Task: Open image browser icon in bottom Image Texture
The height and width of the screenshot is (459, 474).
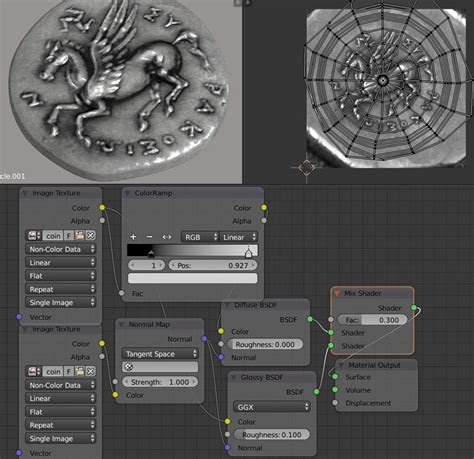Action: (34, 371)
